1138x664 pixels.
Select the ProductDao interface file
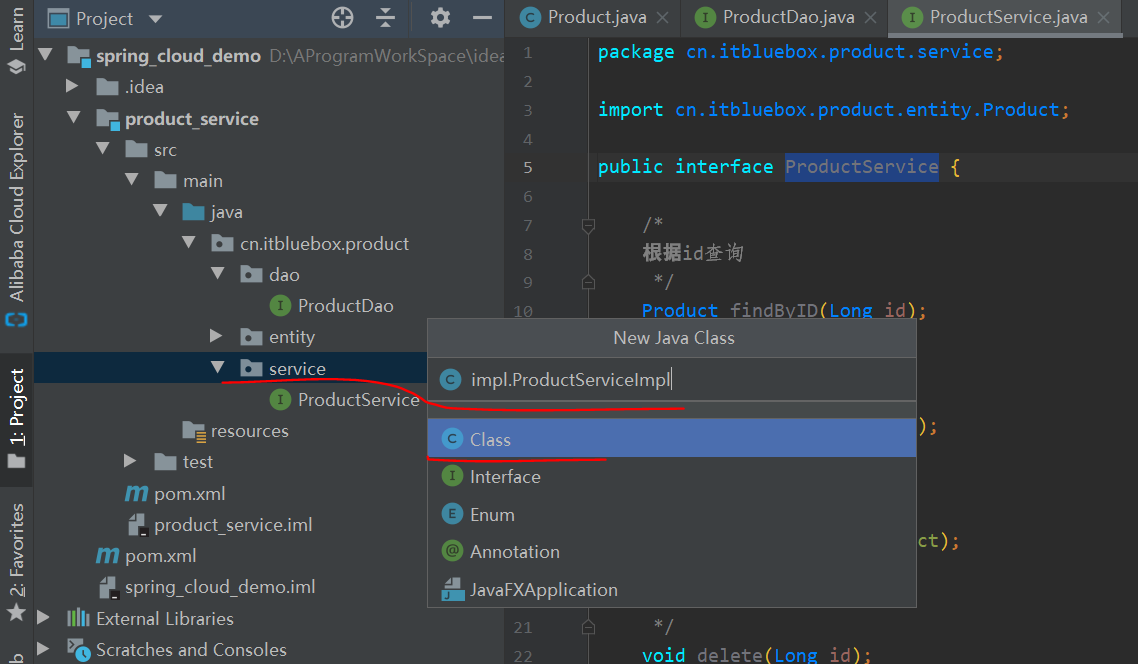pos(331,306)
